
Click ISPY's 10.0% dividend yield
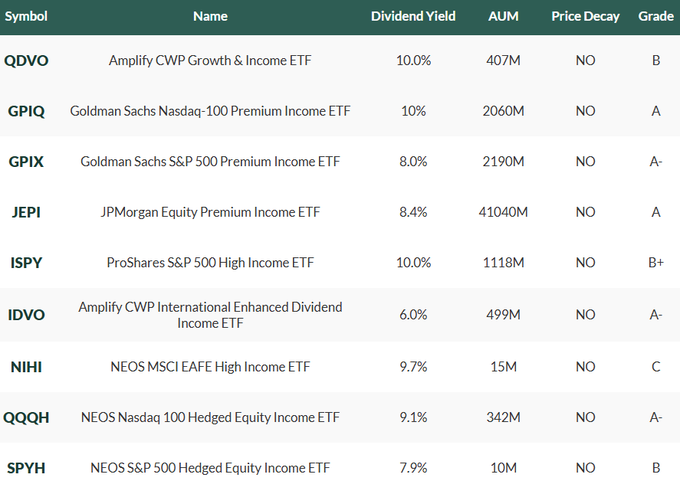413,263
